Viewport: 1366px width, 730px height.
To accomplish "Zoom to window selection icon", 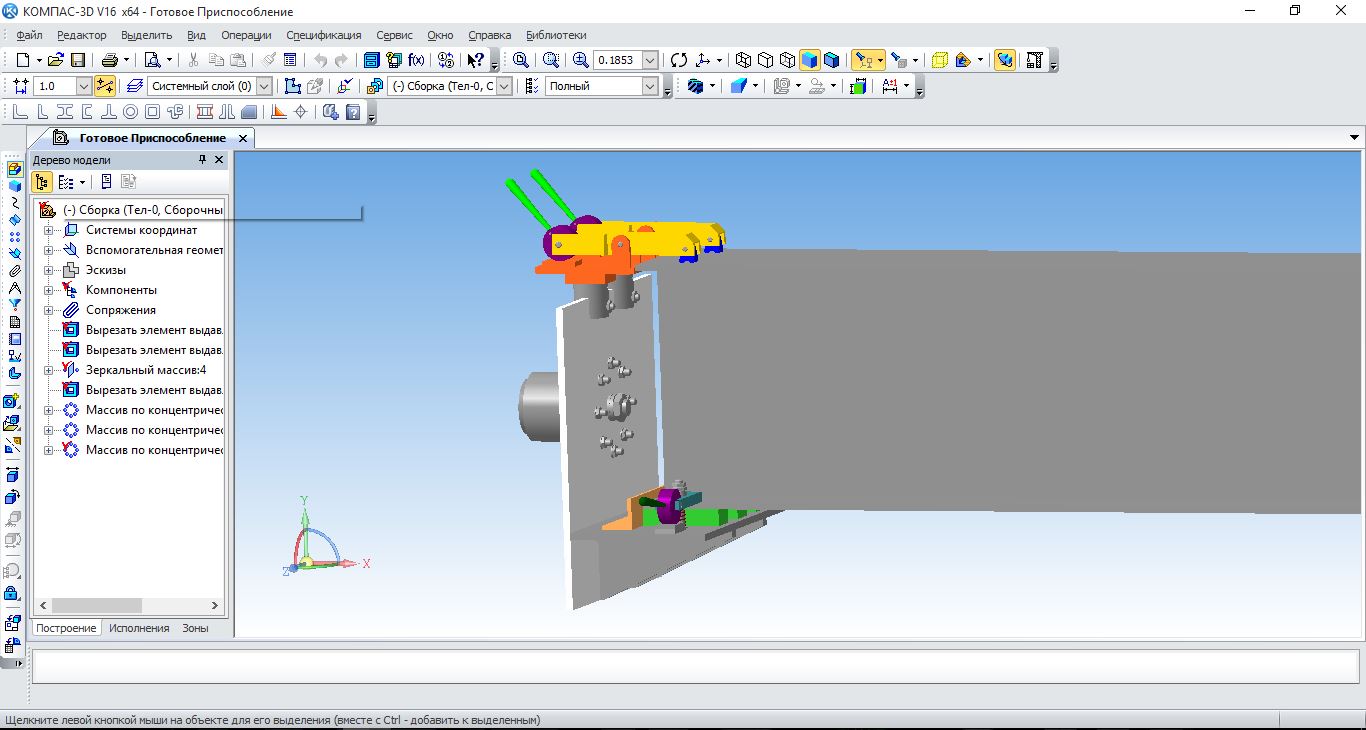I will (x=550, y=60).
